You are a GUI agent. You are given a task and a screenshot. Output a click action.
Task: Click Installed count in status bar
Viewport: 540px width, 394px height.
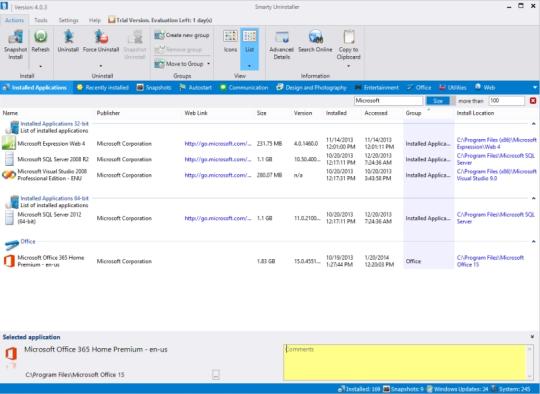(359, 389)
